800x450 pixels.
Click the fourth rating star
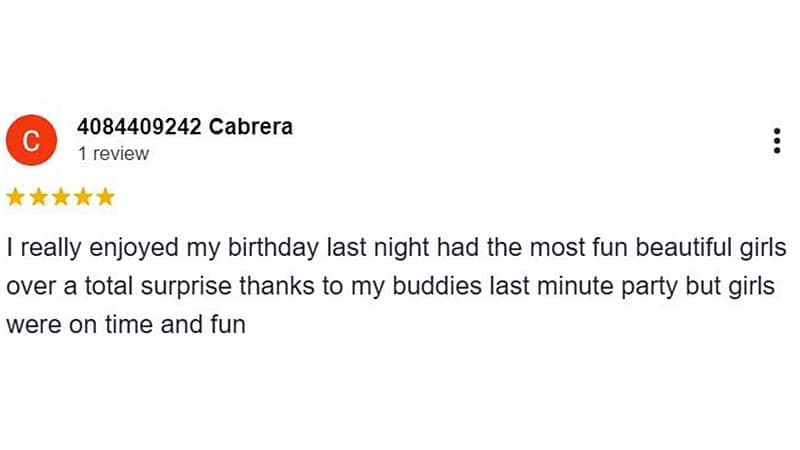pyautogui.click(x=82, y=197)
